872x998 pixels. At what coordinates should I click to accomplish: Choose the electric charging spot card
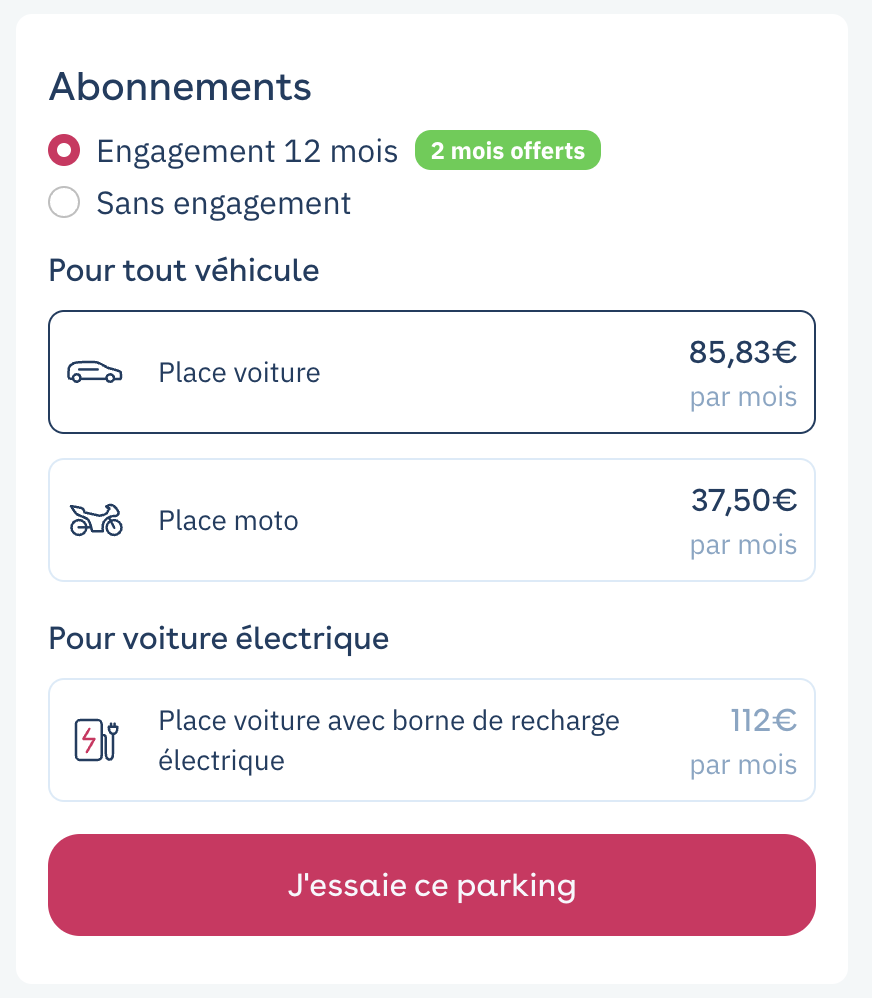(432, 740)
